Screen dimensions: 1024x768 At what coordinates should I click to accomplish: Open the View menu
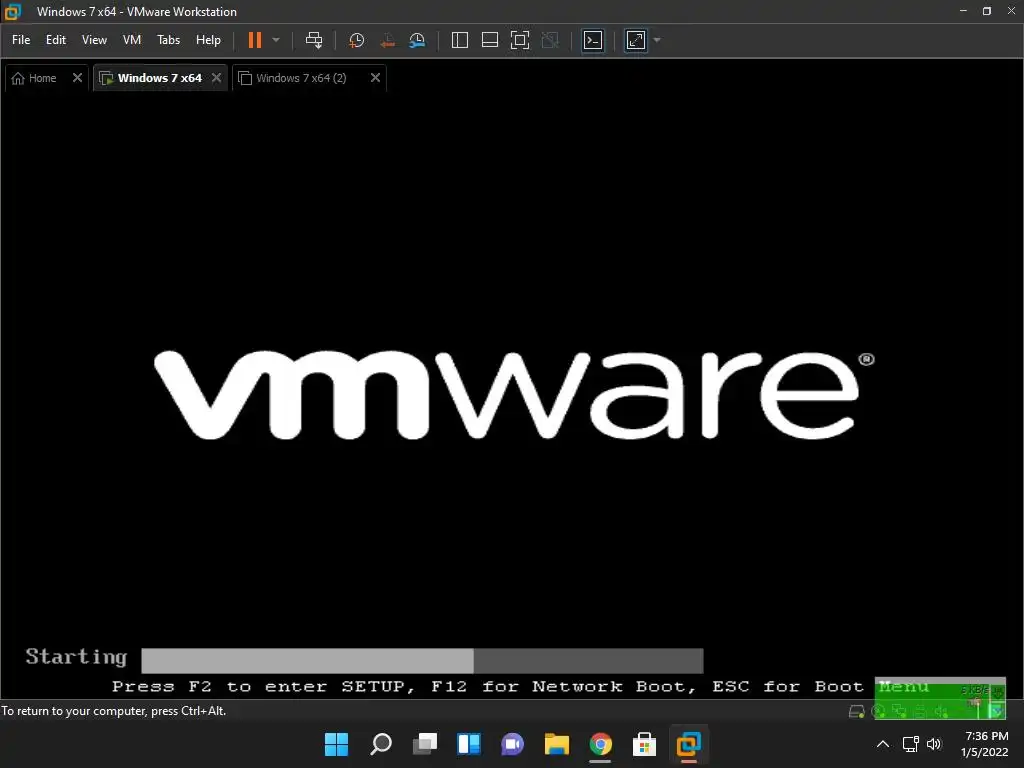coord(94,40)
